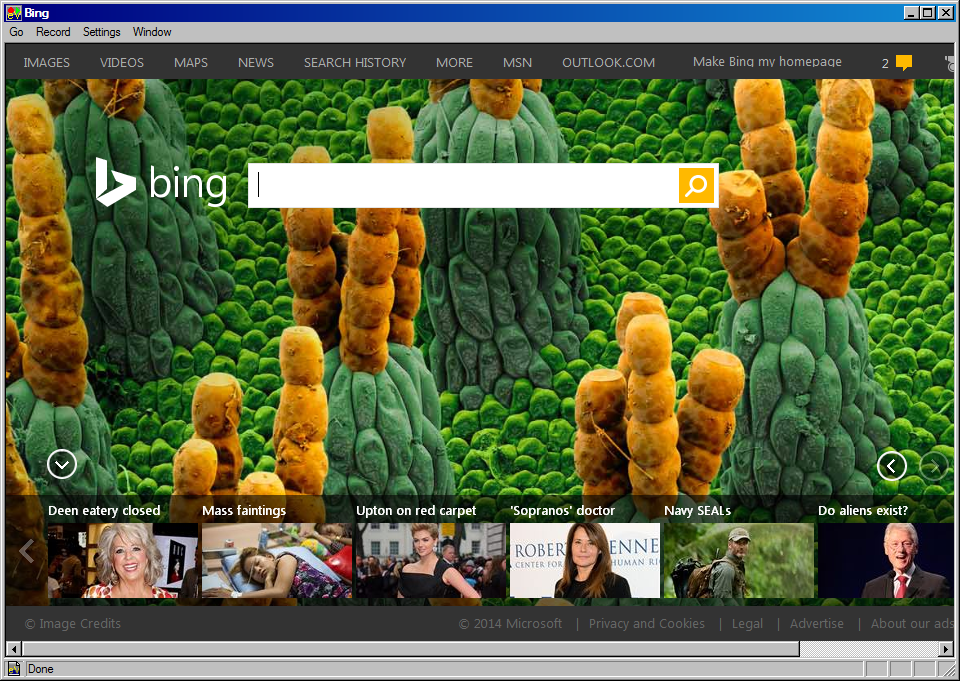Image resolution: width=960 pixels, height=681 pixels.
Task: Click the Bing logo
Action: pyautogui.click(x=161, y=183)
